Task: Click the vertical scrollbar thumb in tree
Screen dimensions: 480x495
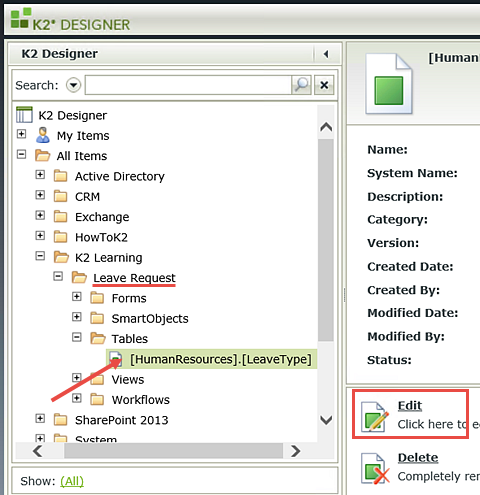Action: (x=326, y=240)
